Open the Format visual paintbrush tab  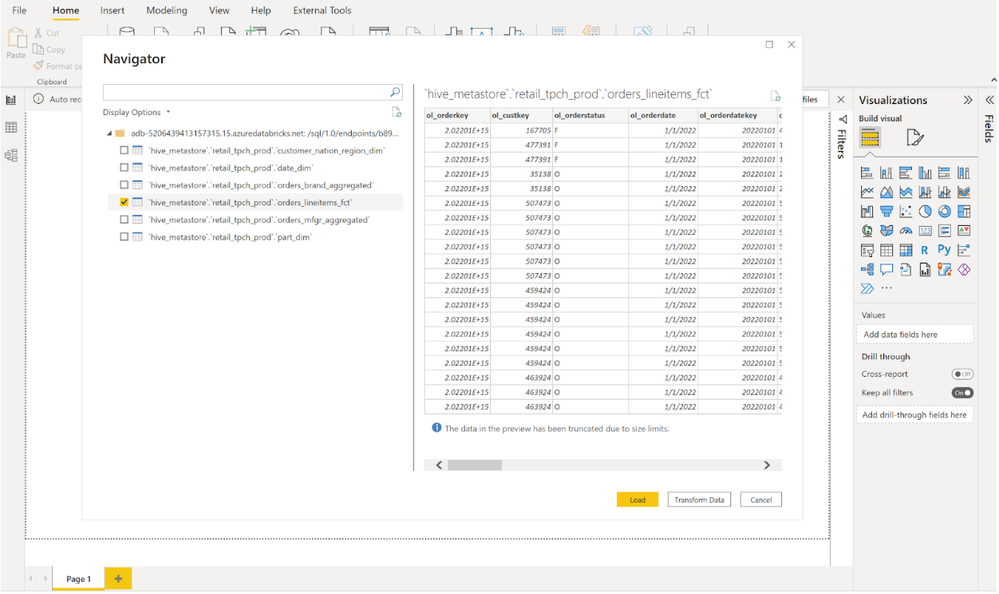[914, 138]
